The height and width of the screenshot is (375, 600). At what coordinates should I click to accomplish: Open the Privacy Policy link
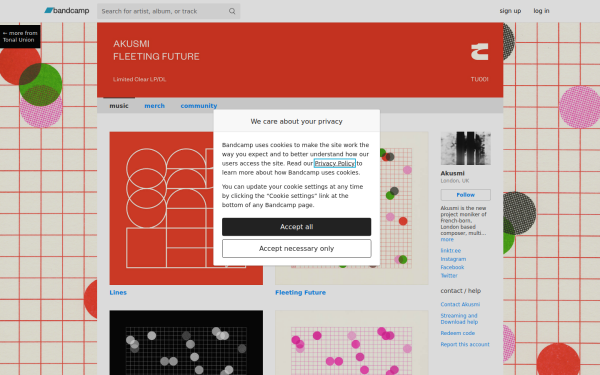tap(335, 163)
